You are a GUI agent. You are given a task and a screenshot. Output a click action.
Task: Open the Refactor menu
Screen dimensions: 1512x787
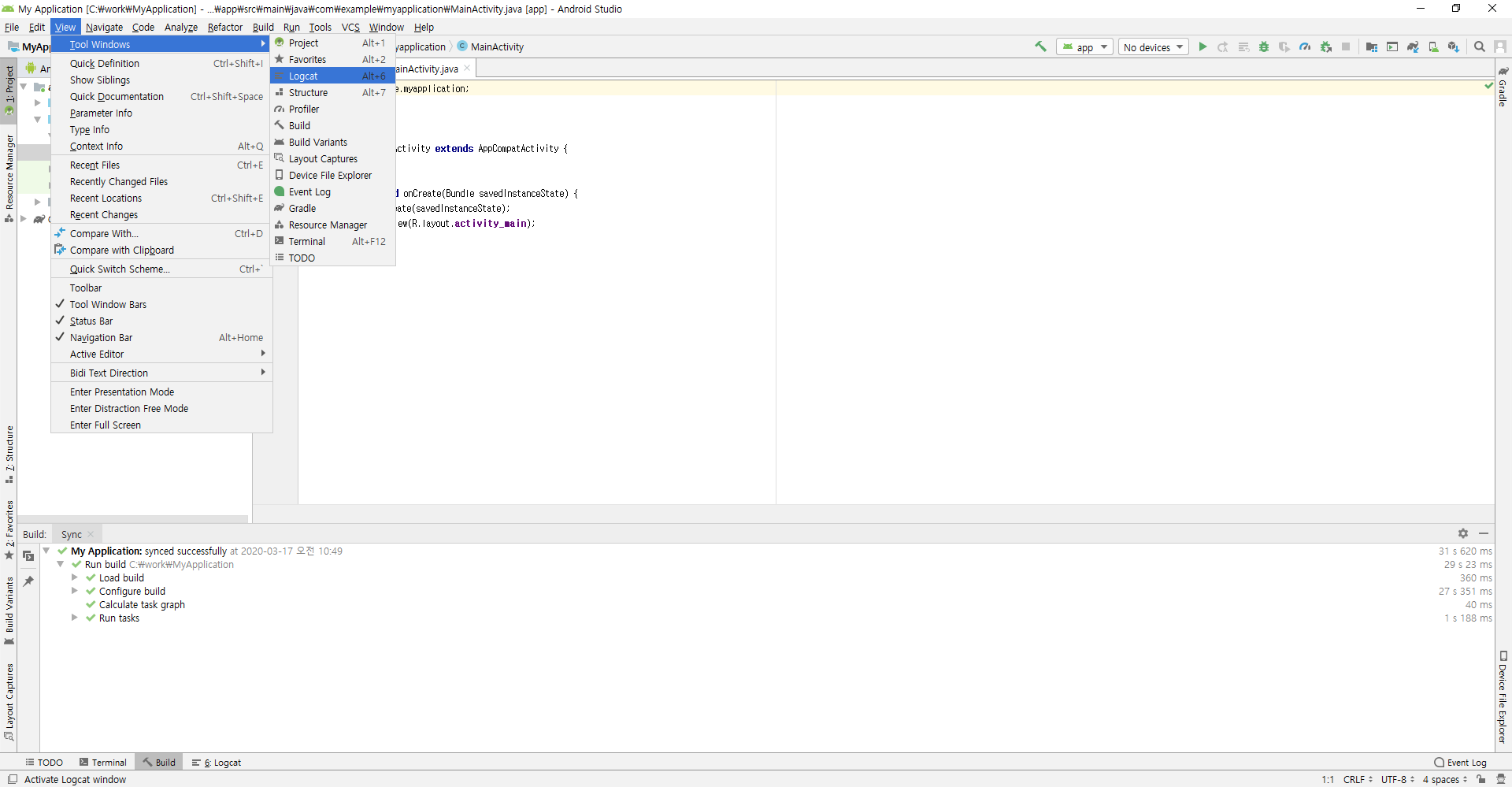225,27
